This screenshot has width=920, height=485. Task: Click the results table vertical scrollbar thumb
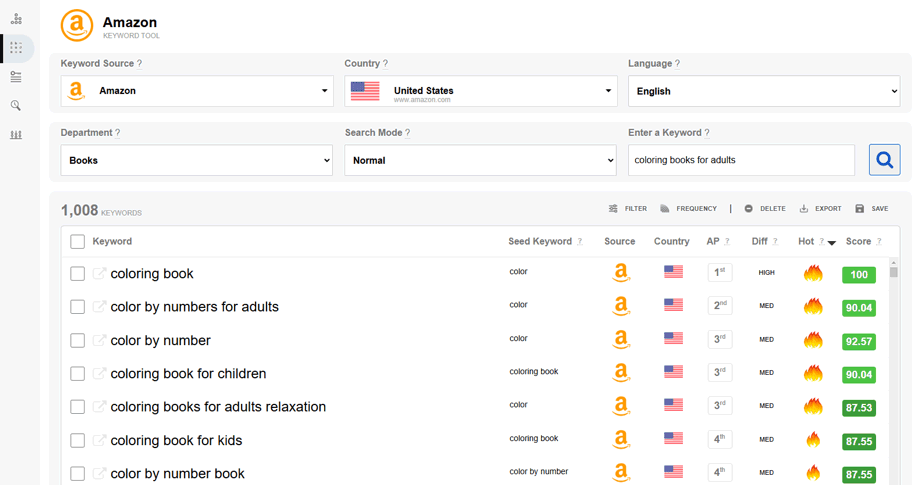pyautogui.click(x=894, y=272)
